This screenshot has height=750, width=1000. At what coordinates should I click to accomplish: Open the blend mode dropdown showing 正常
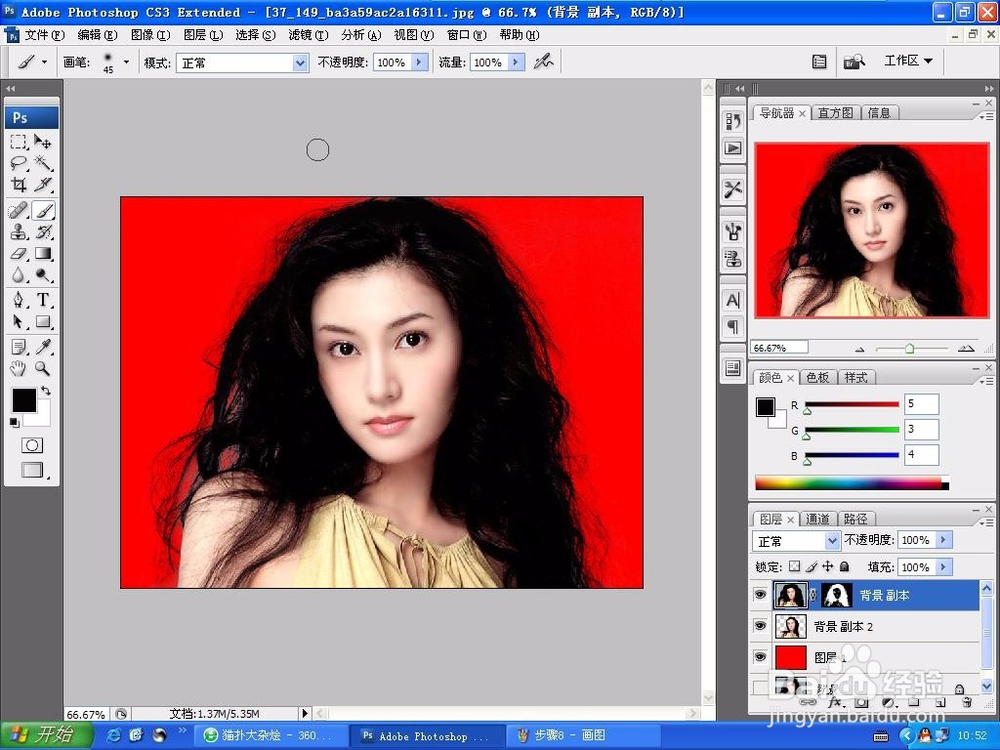point(795,540)
